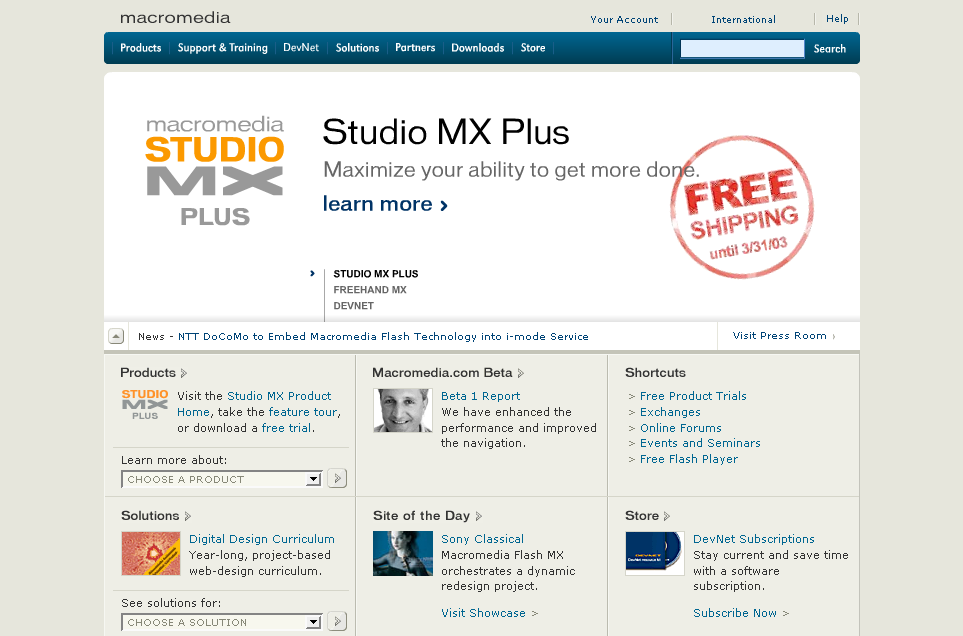Focus the search text field
963x636 pixels.
(743, 48)
